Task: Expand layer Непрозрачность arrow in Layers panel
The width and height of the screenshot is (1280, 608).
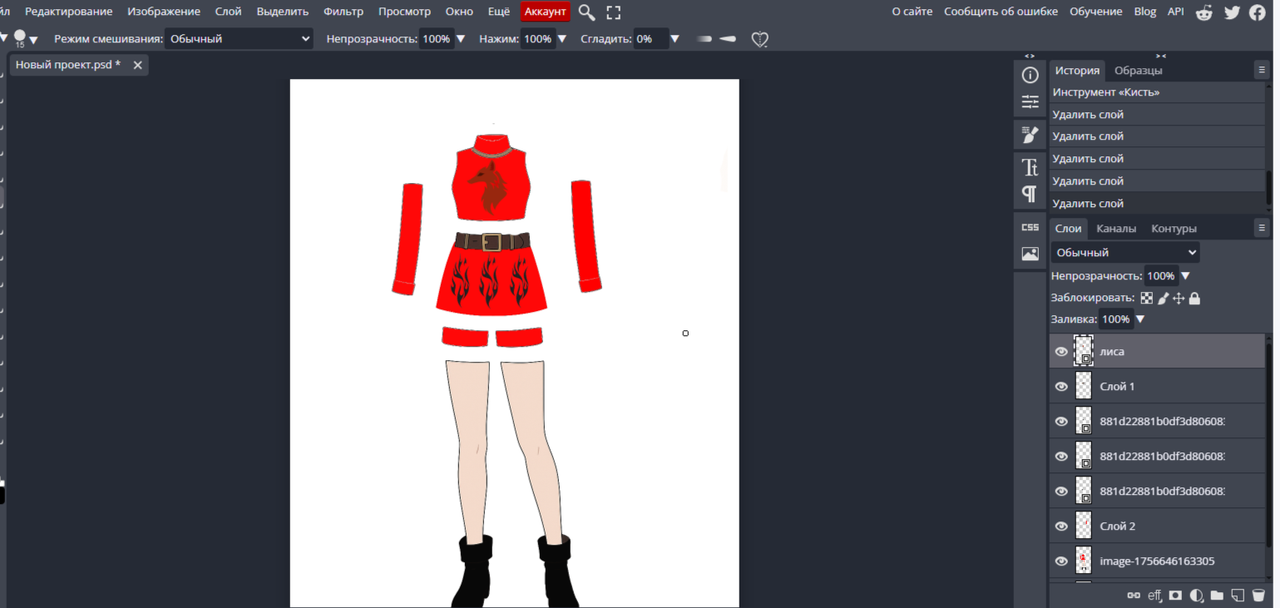Action: 1186,276
